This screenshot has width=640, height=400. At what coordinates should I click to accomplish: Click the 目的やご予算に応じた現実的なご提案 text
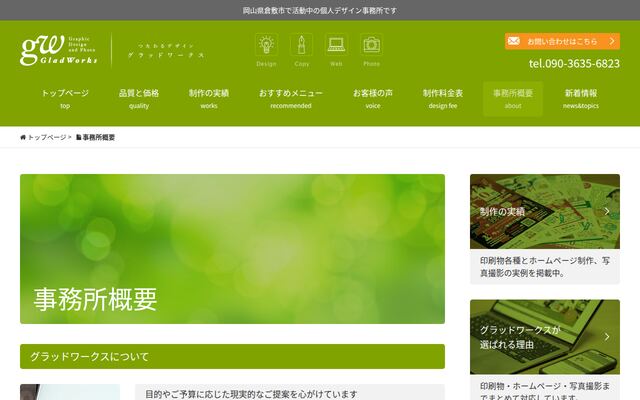(251, 394)
